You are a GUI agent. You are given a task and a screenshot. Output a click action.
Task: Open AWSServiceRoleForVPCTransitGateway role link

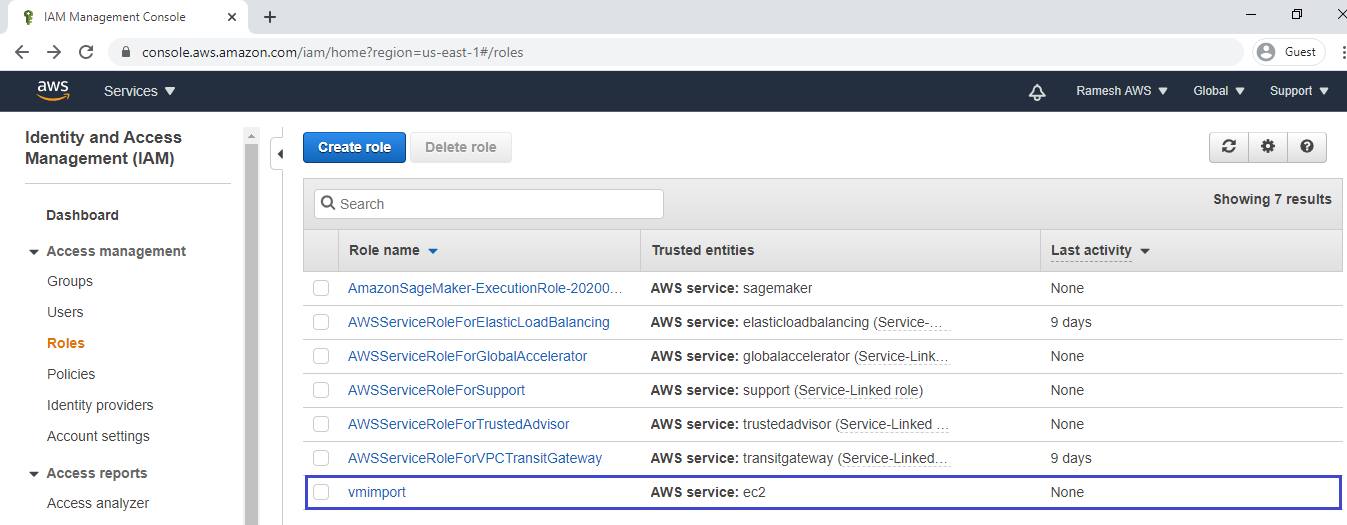(x=475, y=458)
